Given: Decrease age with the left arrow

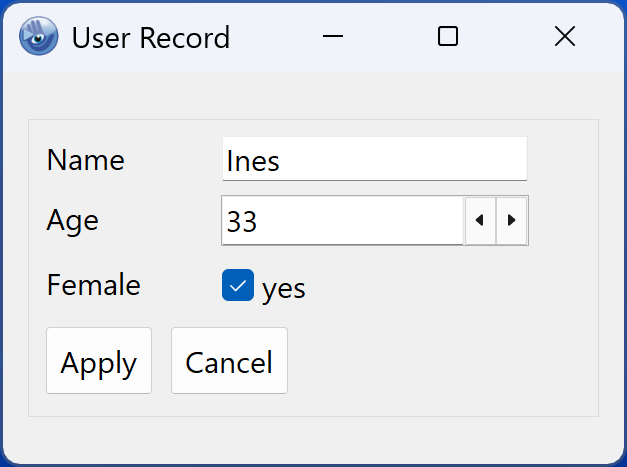Looking at the screenshot, I should click(480, 220).
